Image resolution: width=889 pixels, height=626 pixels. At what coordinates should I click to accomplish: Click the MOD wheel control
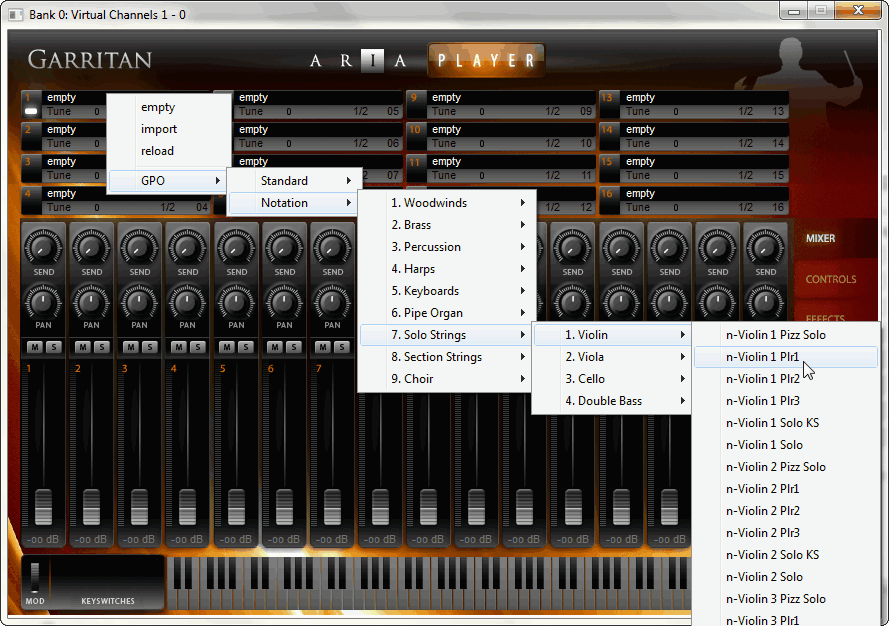[35, 578]
